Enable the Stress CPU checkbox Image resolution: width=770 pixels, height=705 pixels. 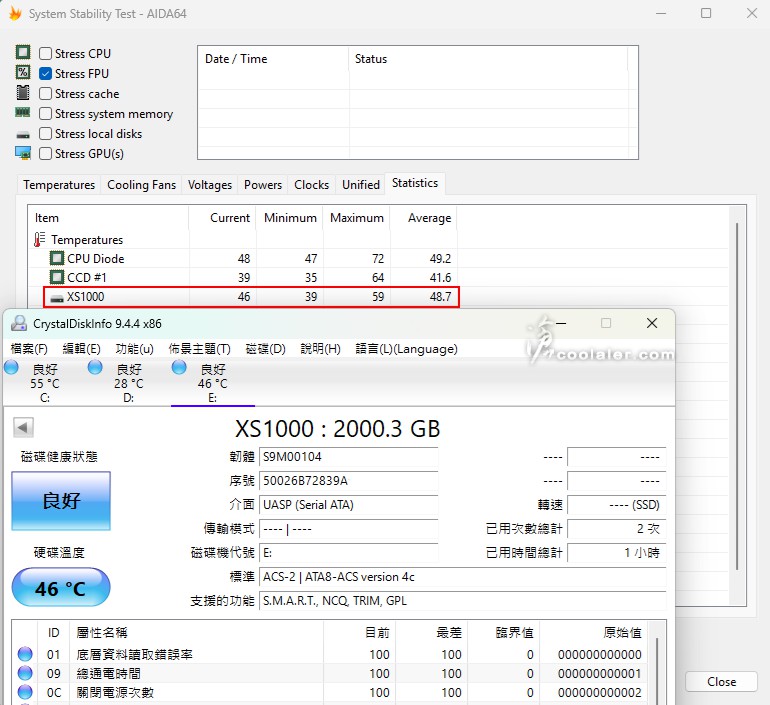(x=45, y=53)
